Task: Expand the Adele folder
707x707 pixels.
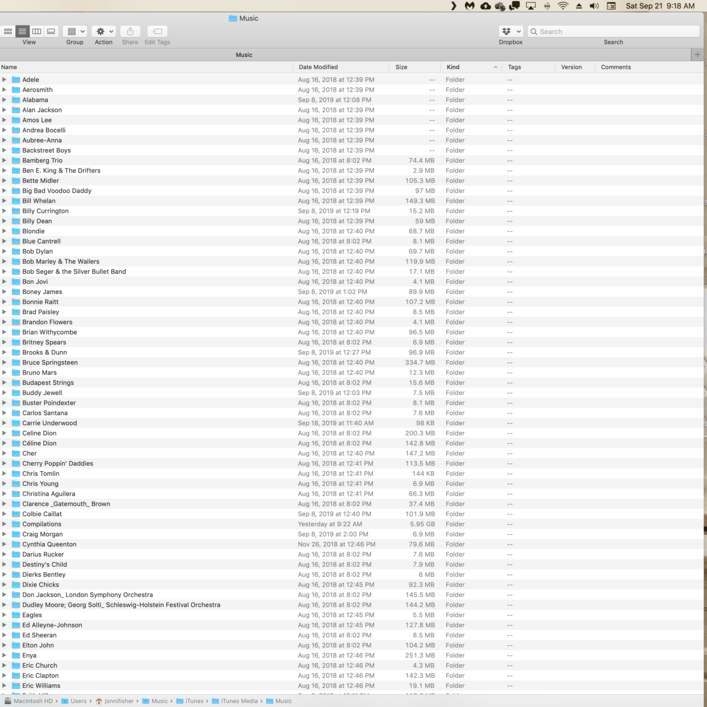Action: (5, 79)
